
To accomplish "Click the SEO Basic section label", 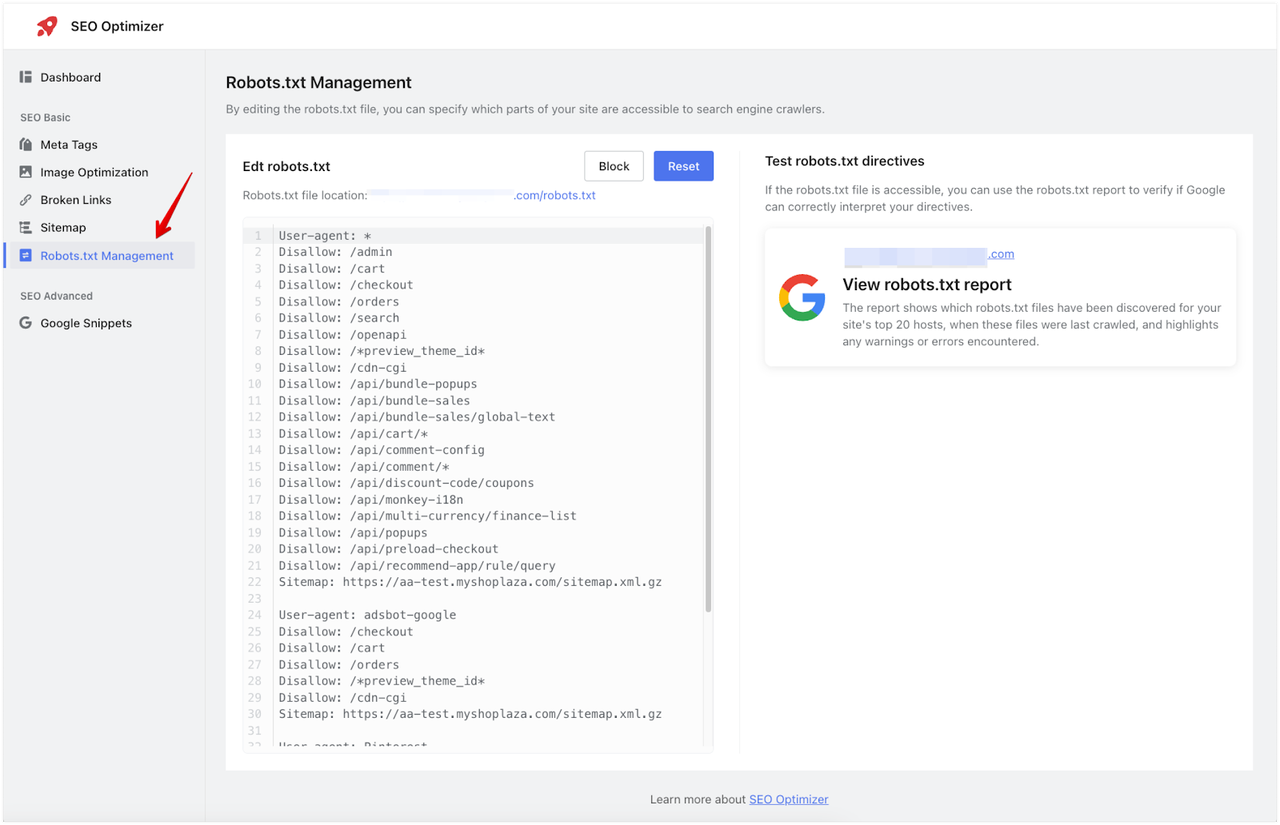I will point(45,118).
